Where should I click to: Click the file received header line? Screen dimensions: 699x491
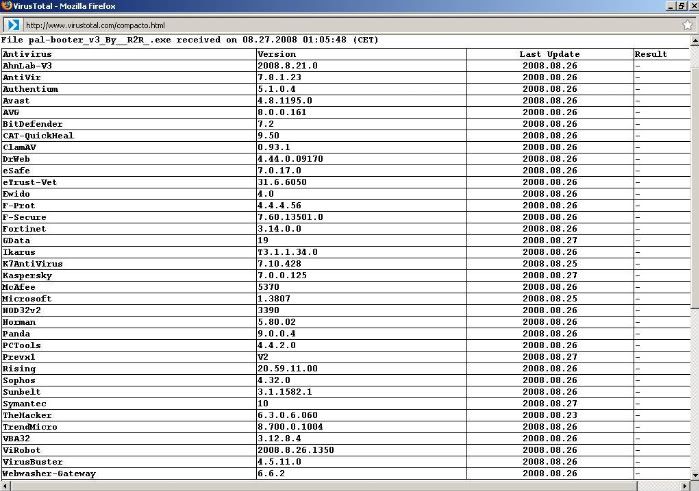190,40
